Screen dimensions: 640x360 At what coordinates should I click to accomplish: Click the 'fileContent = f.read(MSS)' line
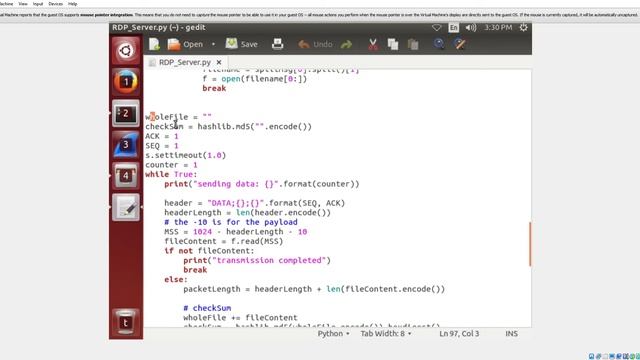224,241
